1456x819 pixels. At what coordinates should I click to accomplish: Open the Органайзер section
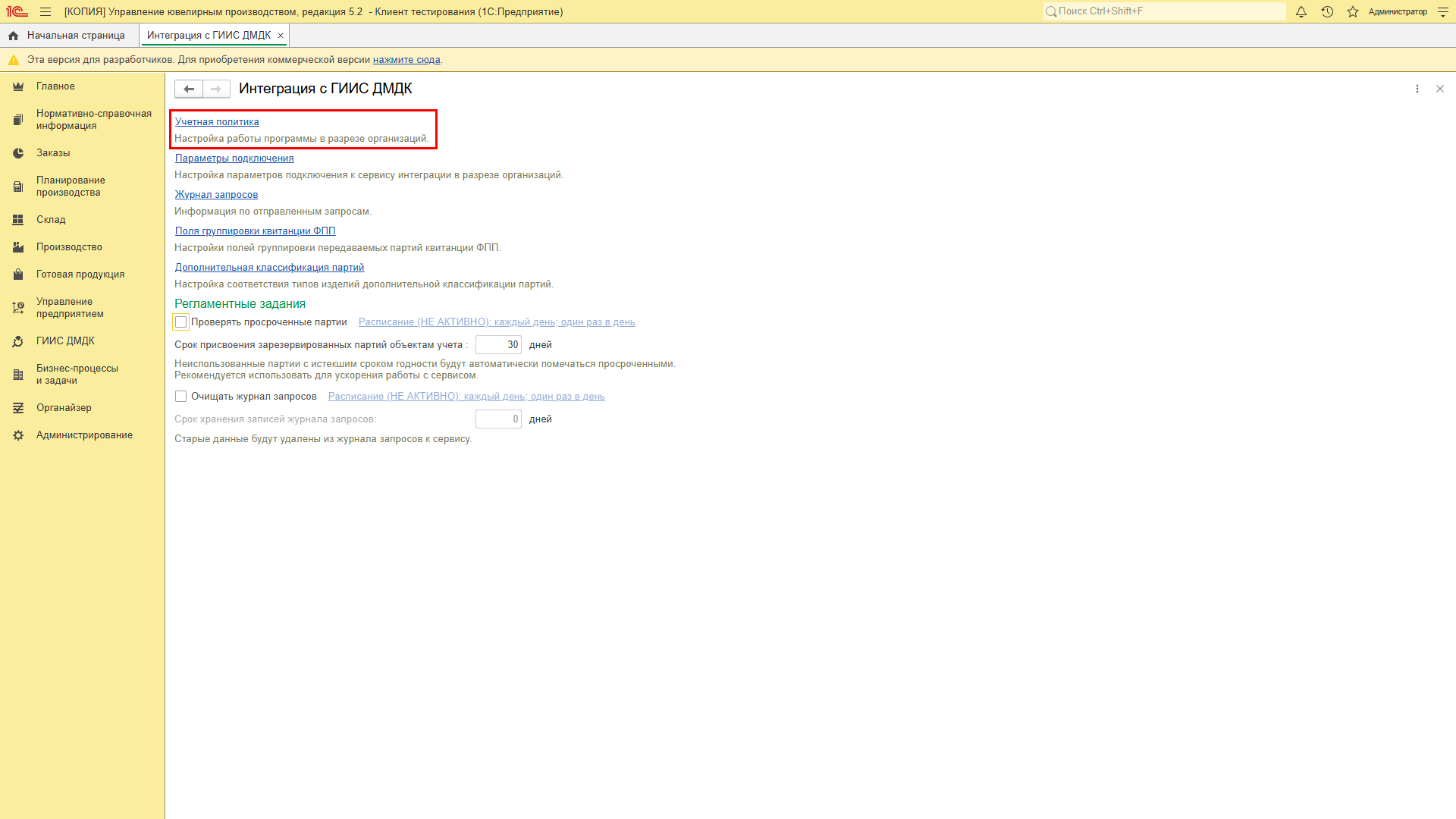click(64, 408)
